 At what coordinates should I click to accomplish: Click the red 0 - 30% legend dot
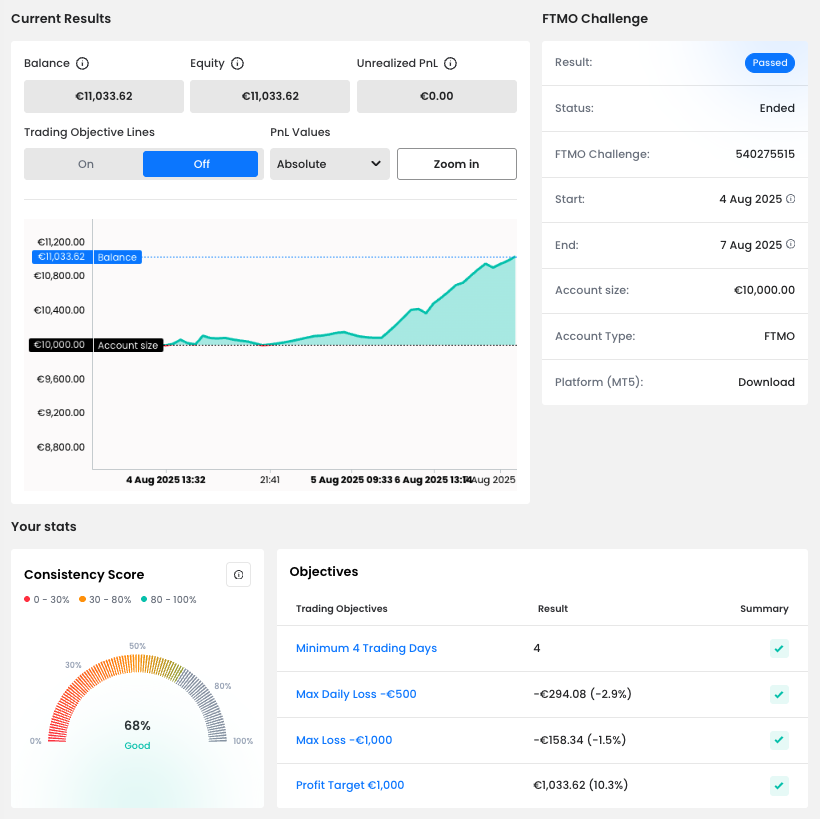click(x=27, y=599)
